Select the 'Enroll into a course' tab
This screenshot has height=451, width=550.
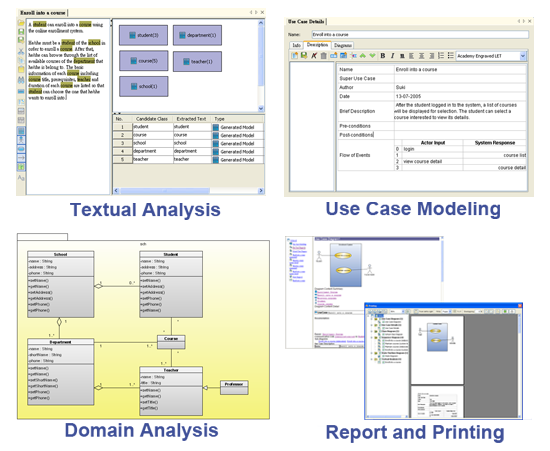(x=42, y=13)
